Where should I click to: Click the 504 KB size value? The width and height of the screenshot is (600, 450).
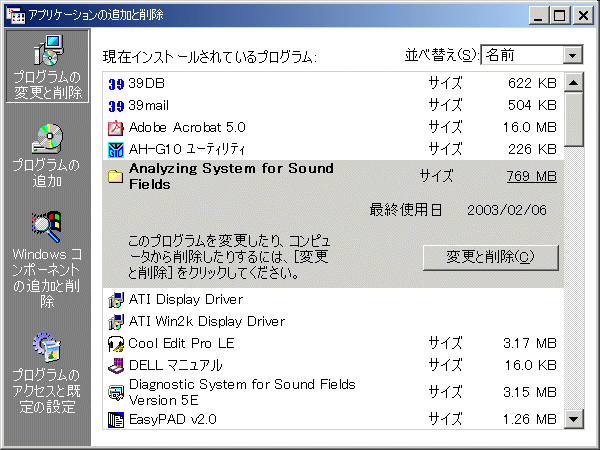point(532,105)
